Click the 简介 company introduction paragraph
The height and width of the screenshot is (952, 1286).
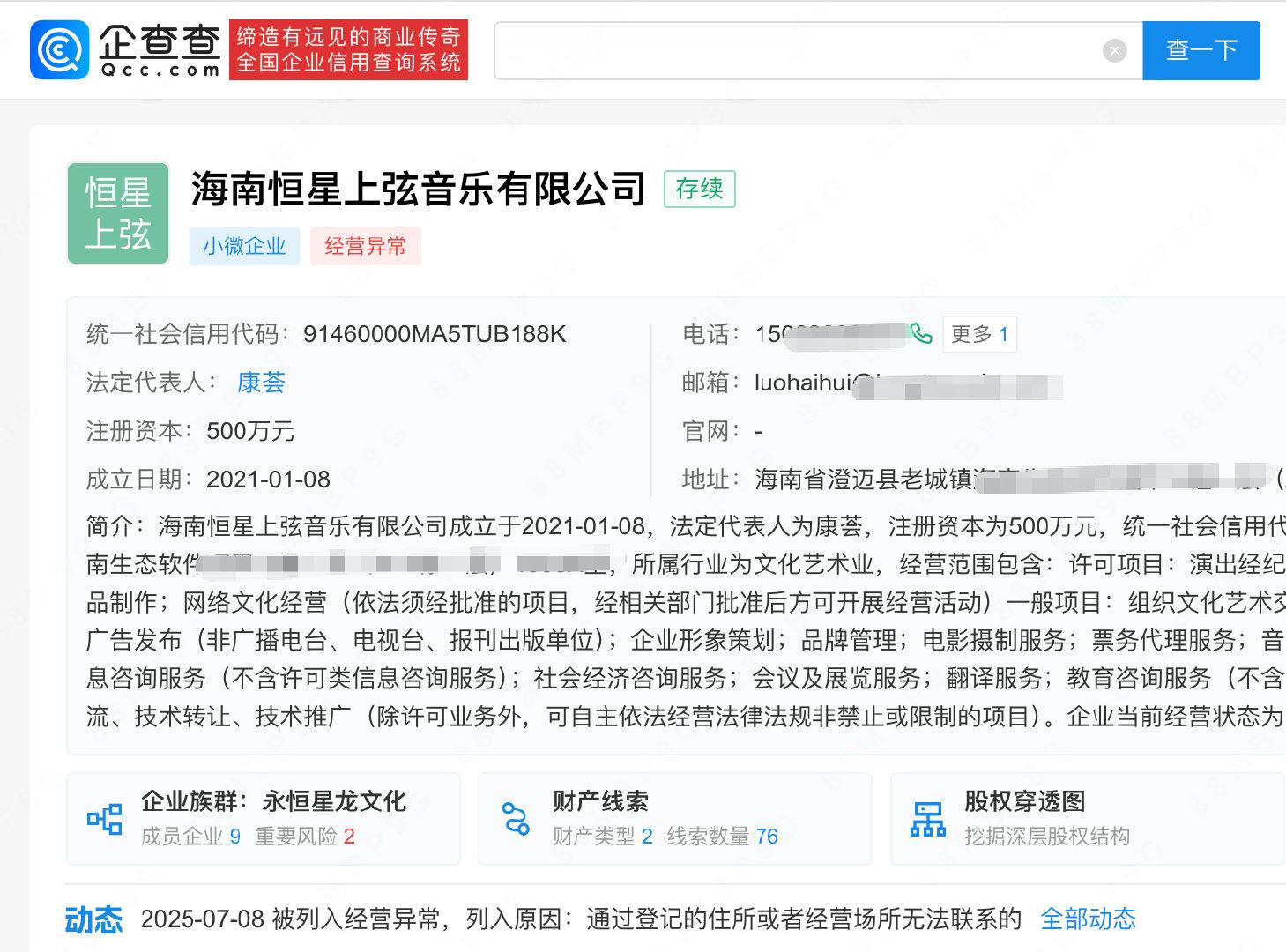pyautogui.click(x=686, y=621)
